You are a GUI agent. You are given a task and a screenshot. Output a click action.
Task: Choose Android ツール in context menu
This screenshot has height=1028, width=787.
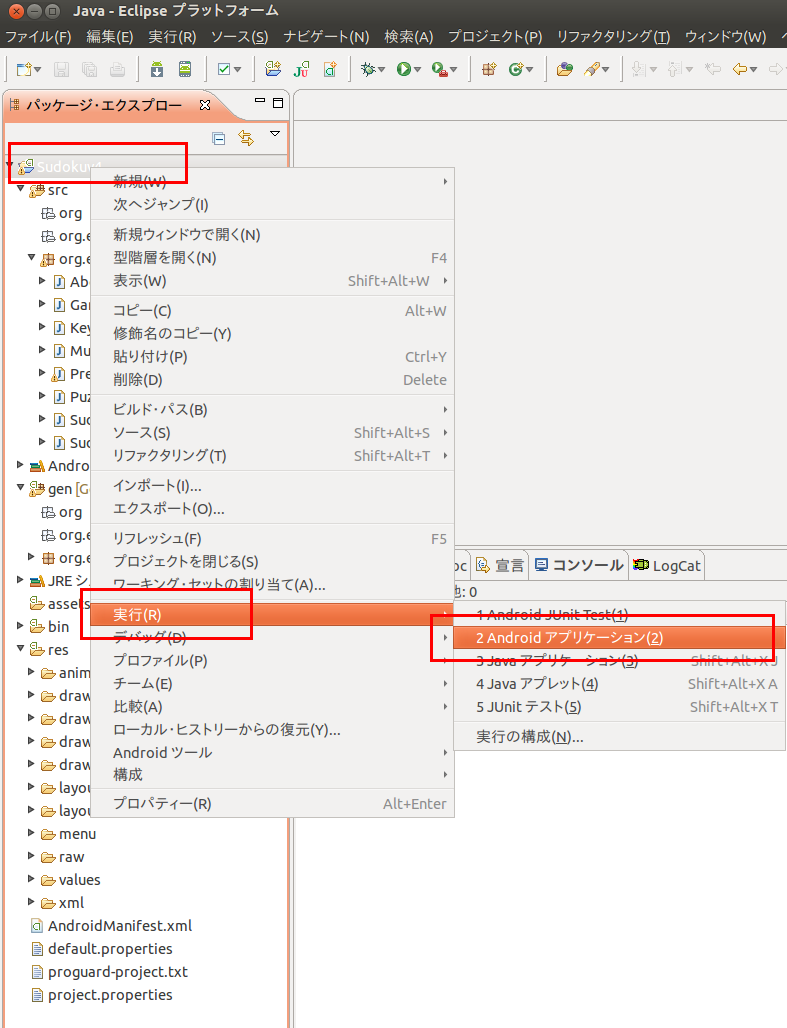[x=272, y=753]
